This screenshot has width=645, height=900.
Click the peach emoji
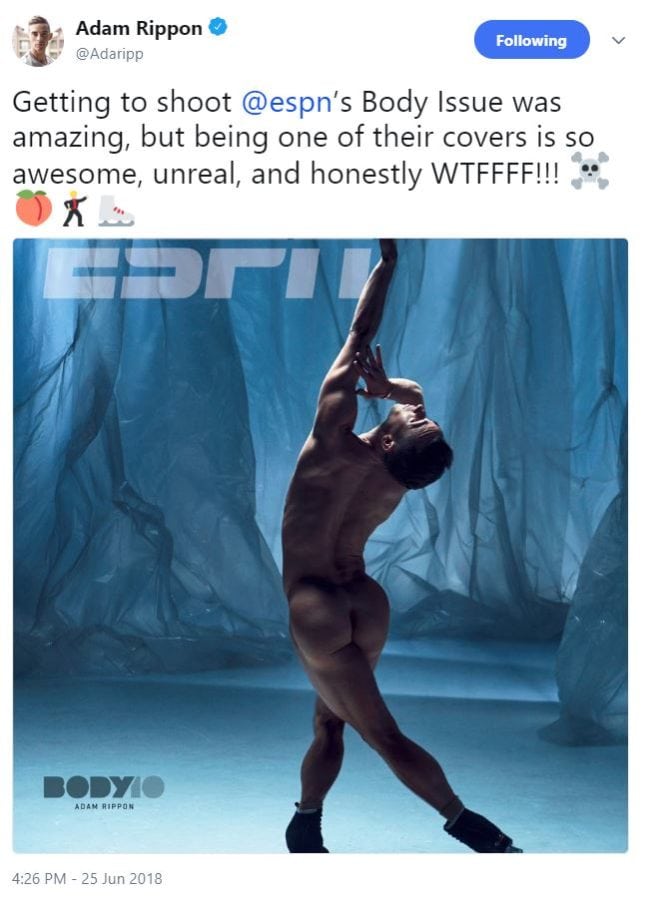click(33, 208)
